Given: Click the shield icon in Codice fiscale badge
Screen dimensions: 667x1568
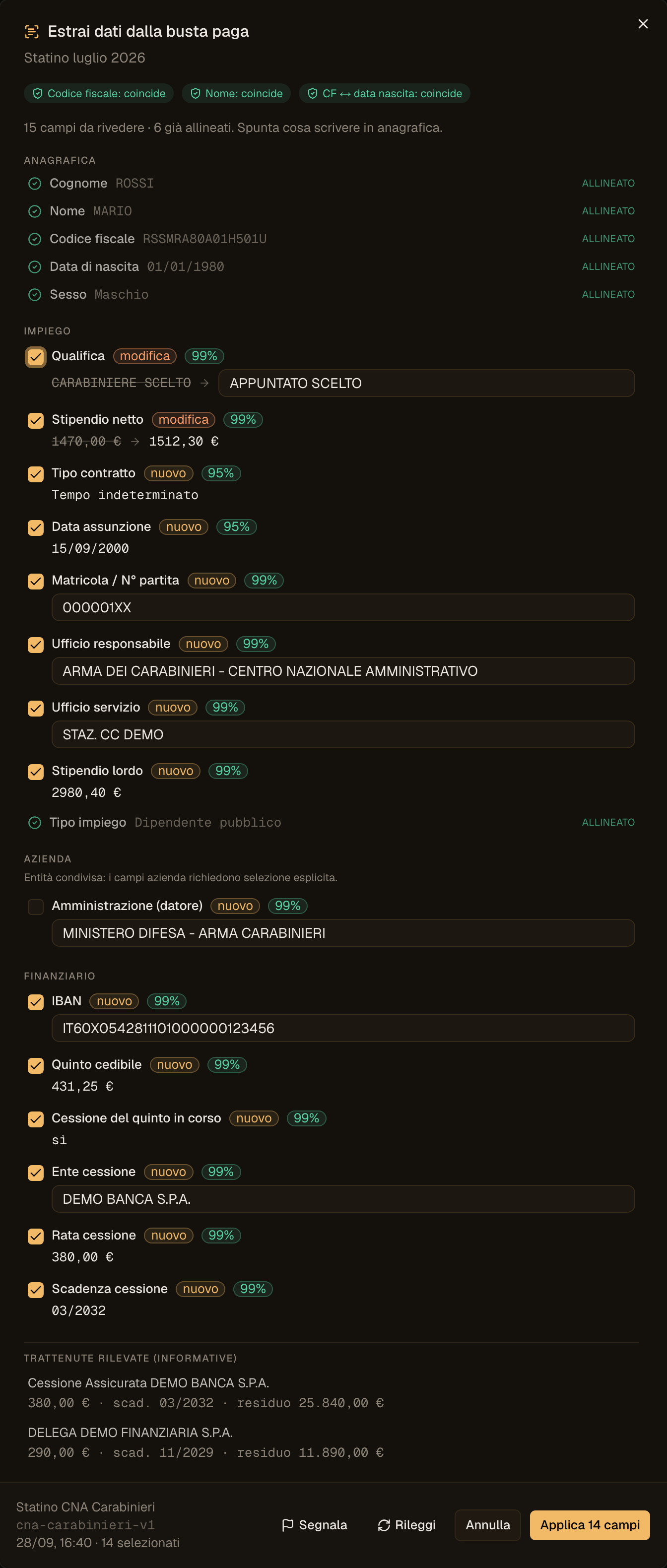Looking at the screenshot, I should pyautogui.click(x=38, y=93).
